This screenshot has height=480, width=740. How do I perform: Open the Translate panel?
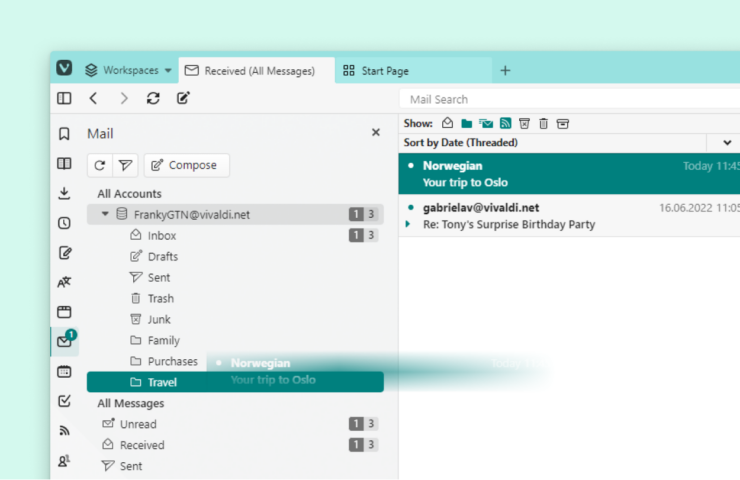(64, 282)
